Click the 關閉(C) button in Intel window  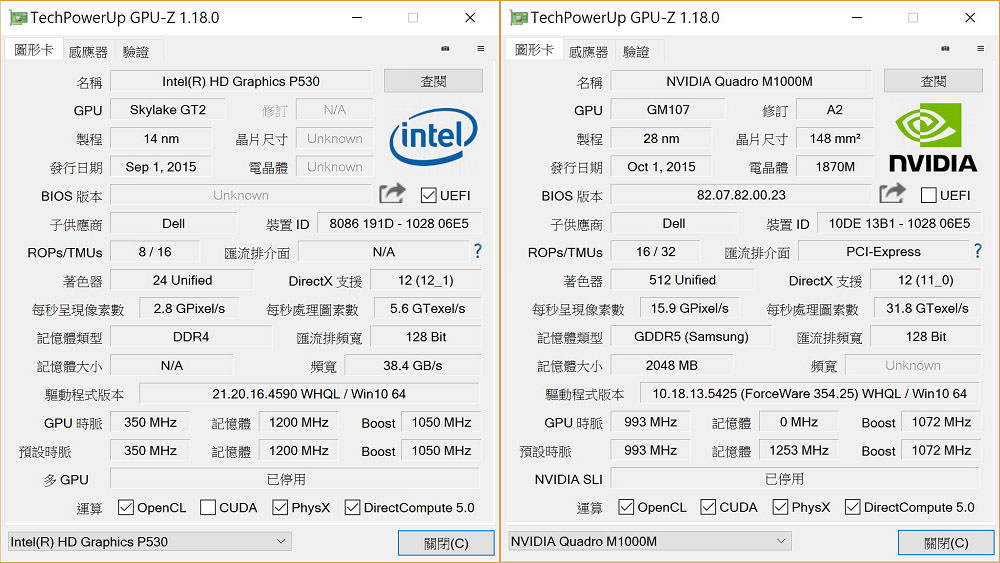(x=446, y=543)
